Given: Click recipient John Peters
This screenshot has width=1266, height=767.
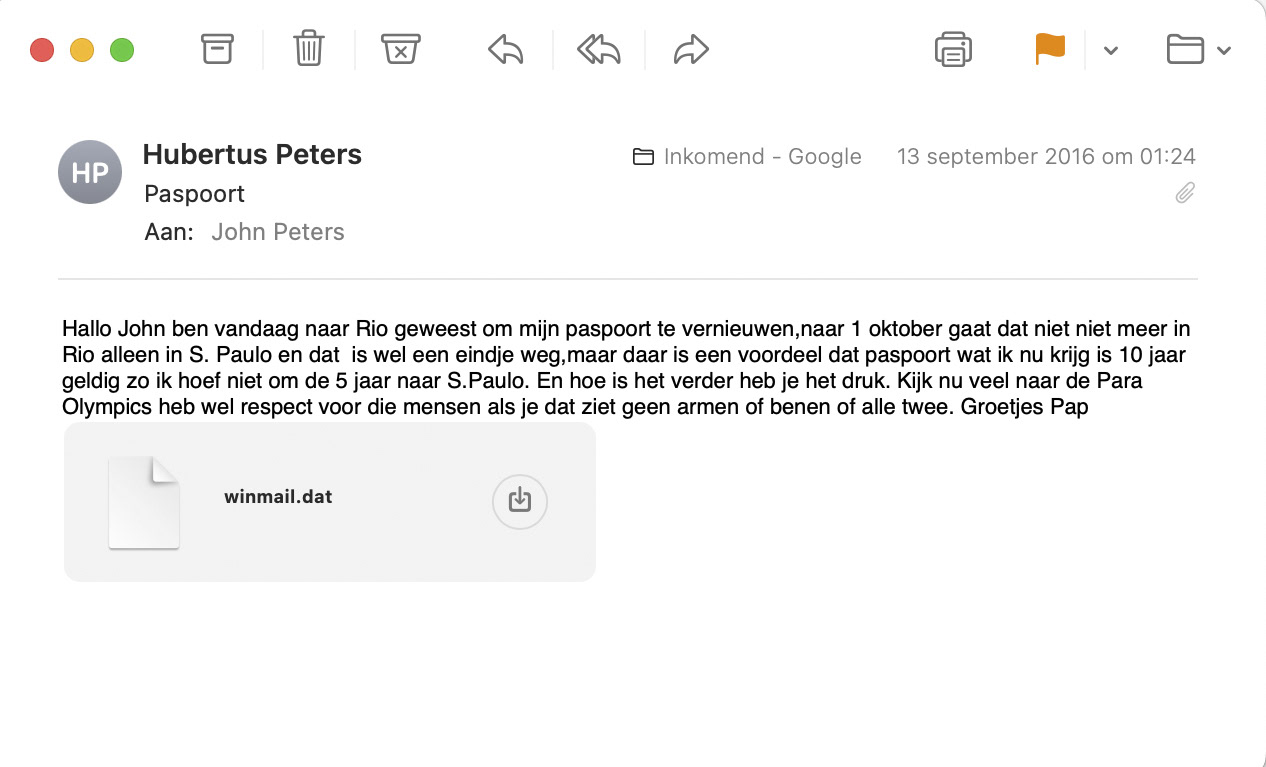Looking at the screenshot, I should (x=278, y=232).
